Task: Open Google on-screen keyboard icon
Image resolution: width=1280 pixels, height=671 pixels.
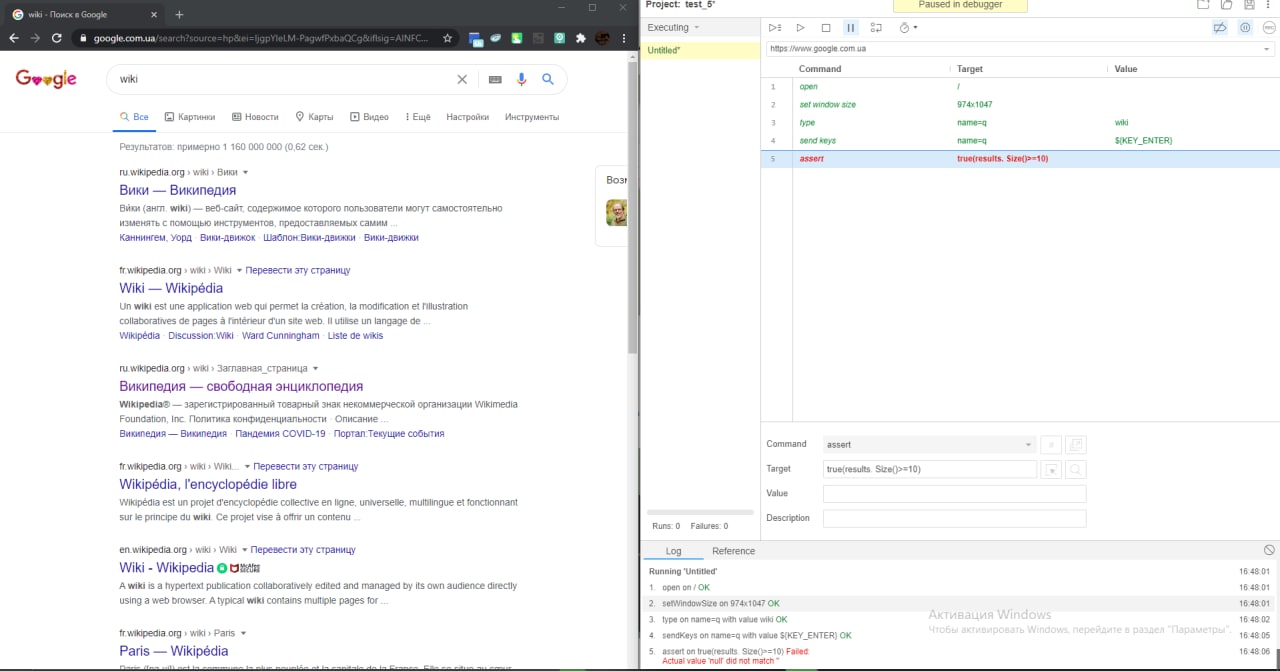Action: pyautogui.click(x=495, y=79)
